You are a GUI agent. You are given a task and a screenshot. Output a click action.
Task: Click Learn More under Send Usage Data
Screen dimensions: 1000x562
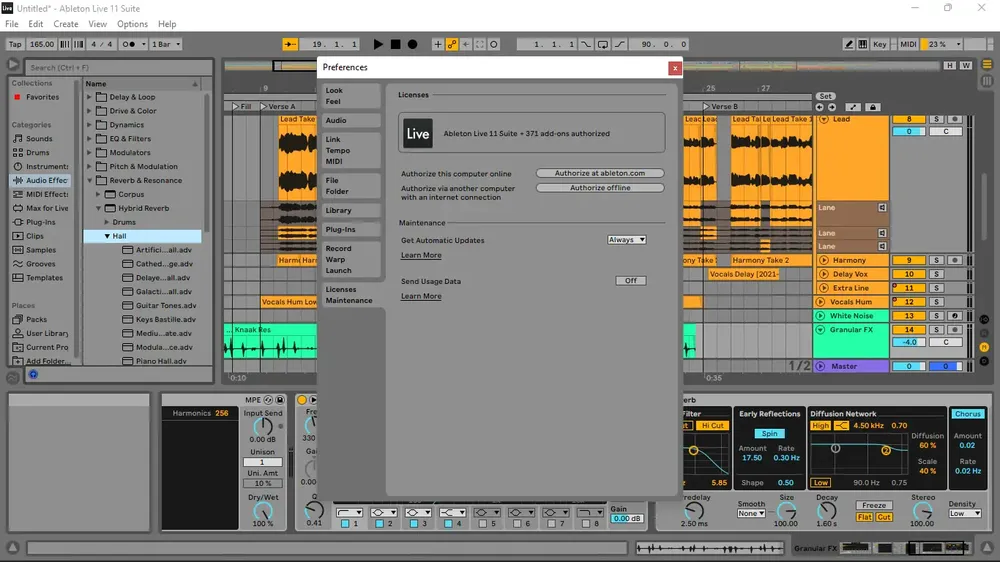tap(421, 296)
